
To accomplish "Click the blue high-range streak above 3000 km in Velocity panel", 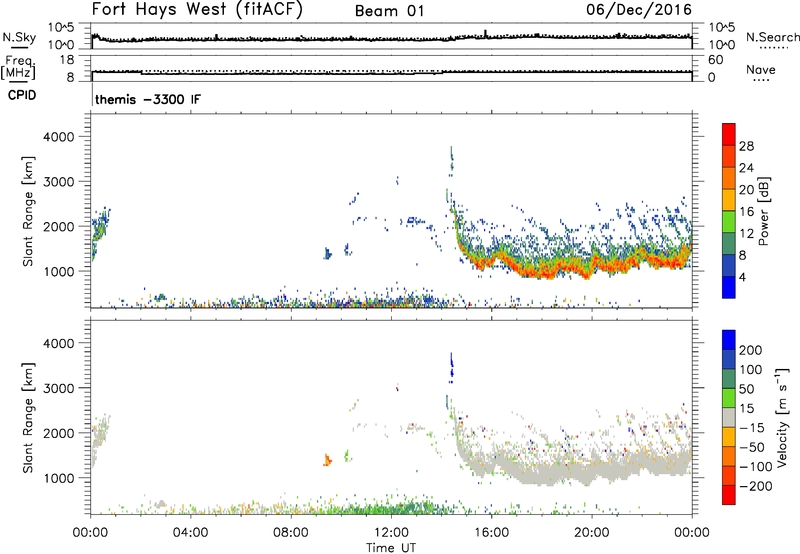I will pos(451,366).
